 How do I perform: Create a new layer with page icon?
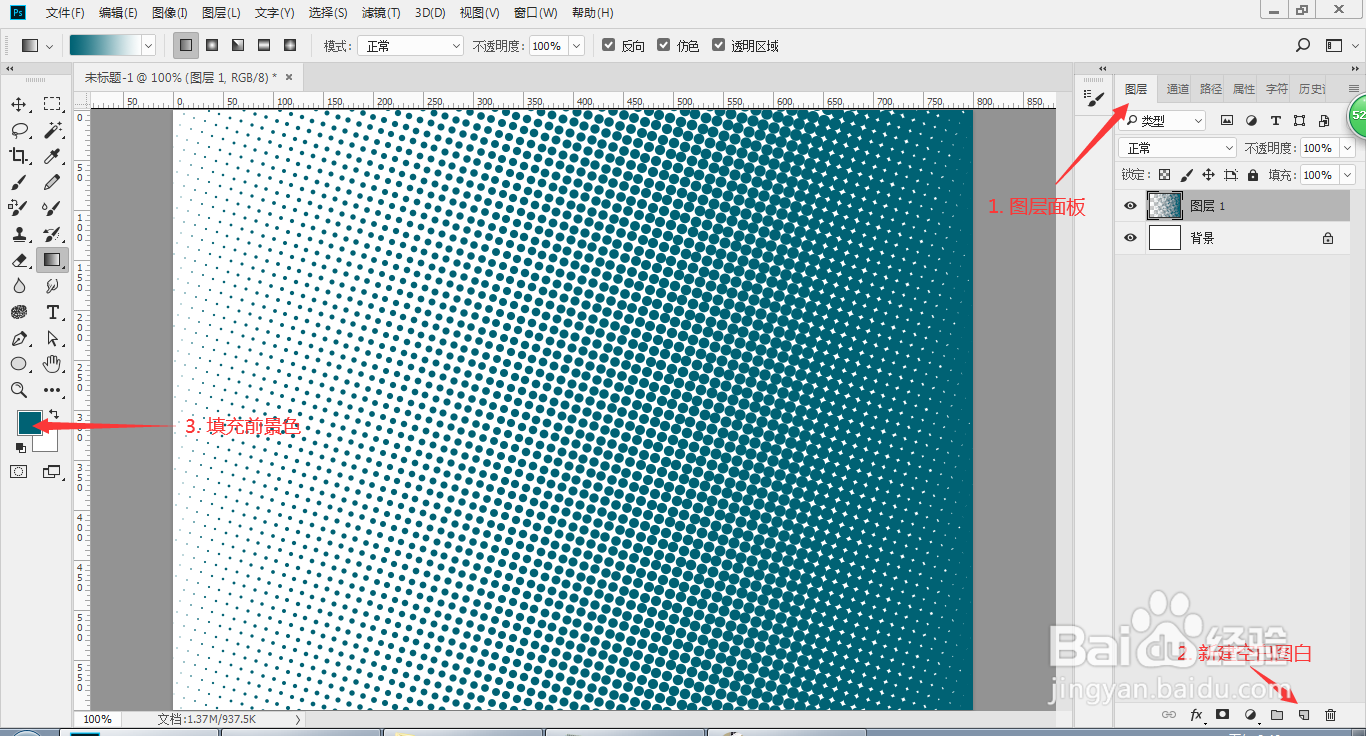[x=1304, y=715]
